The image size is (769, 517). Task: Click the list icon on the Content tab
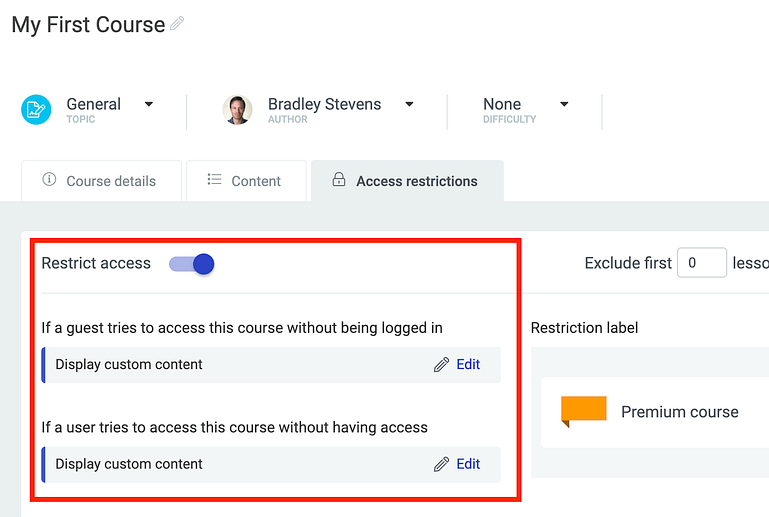click(214, 180)
